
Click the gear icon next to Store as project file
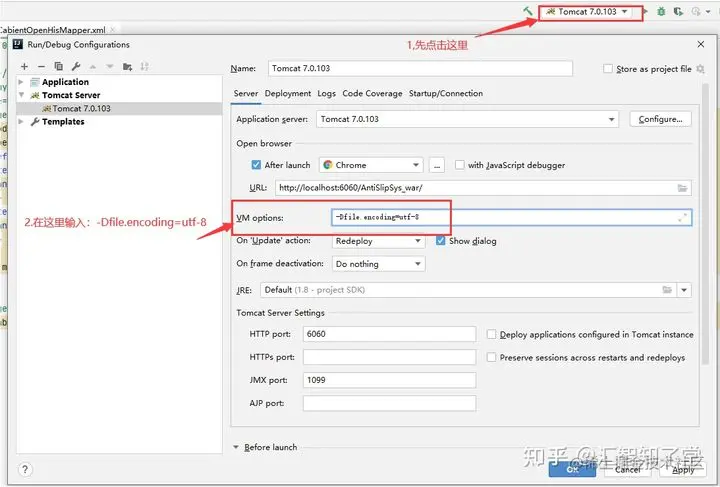click(700, 69)
